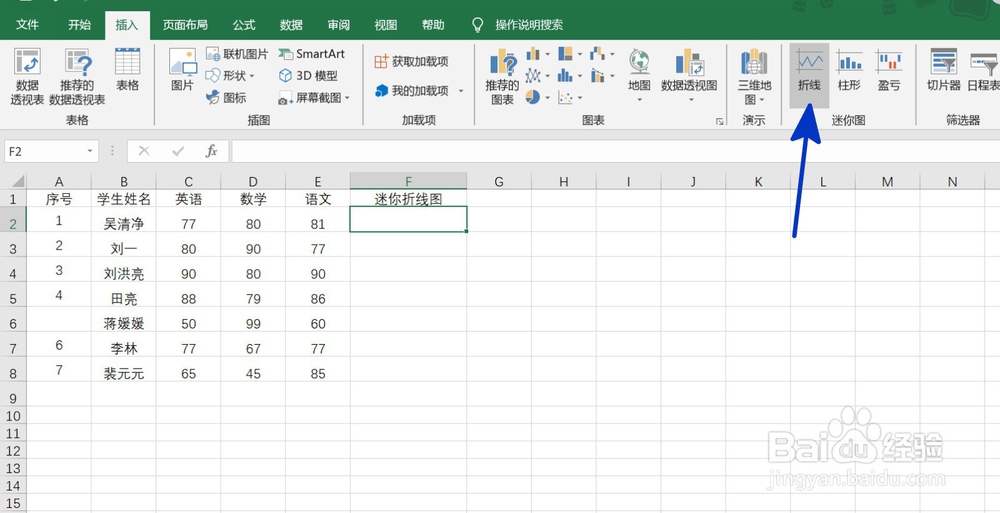Select the active cell F2
The height and width of the screenshot is (513, 1000).
(408, 219)
